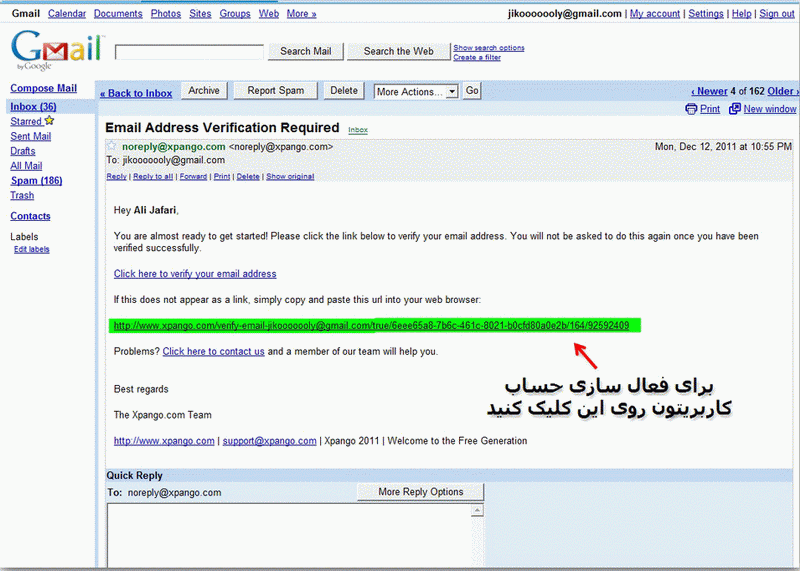Click small Print link under header
The height and width of the screenshot is (571, 800).
coord(222,177)
